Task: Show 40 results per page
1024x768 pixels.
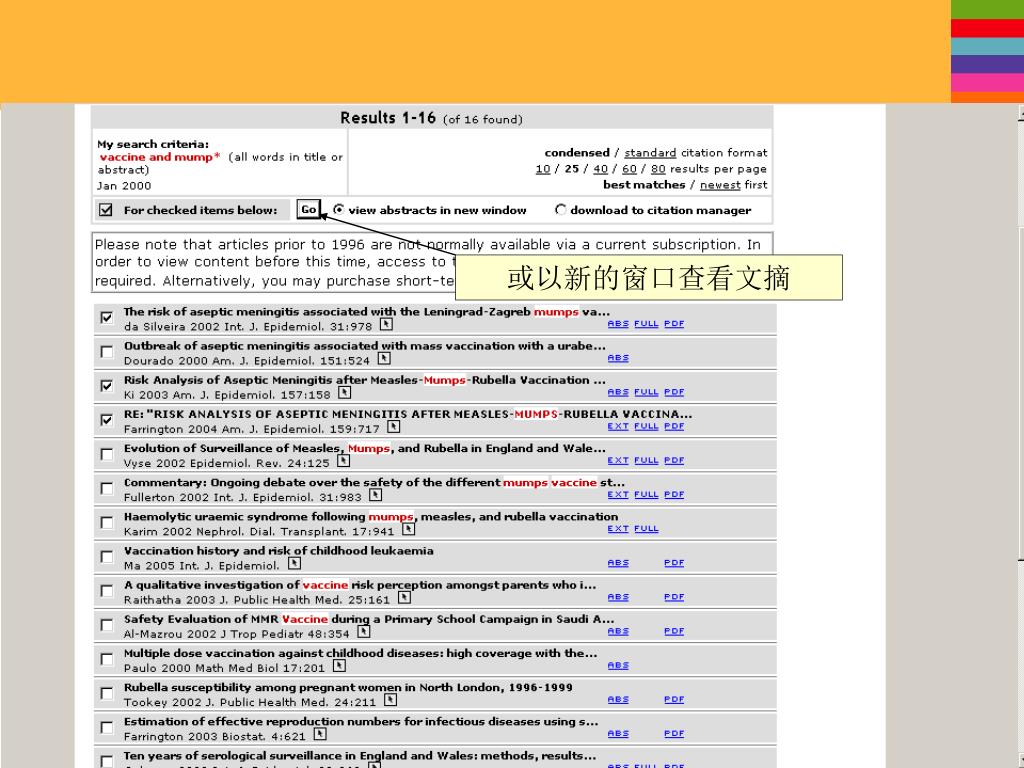Action: [x=600, y=169]
